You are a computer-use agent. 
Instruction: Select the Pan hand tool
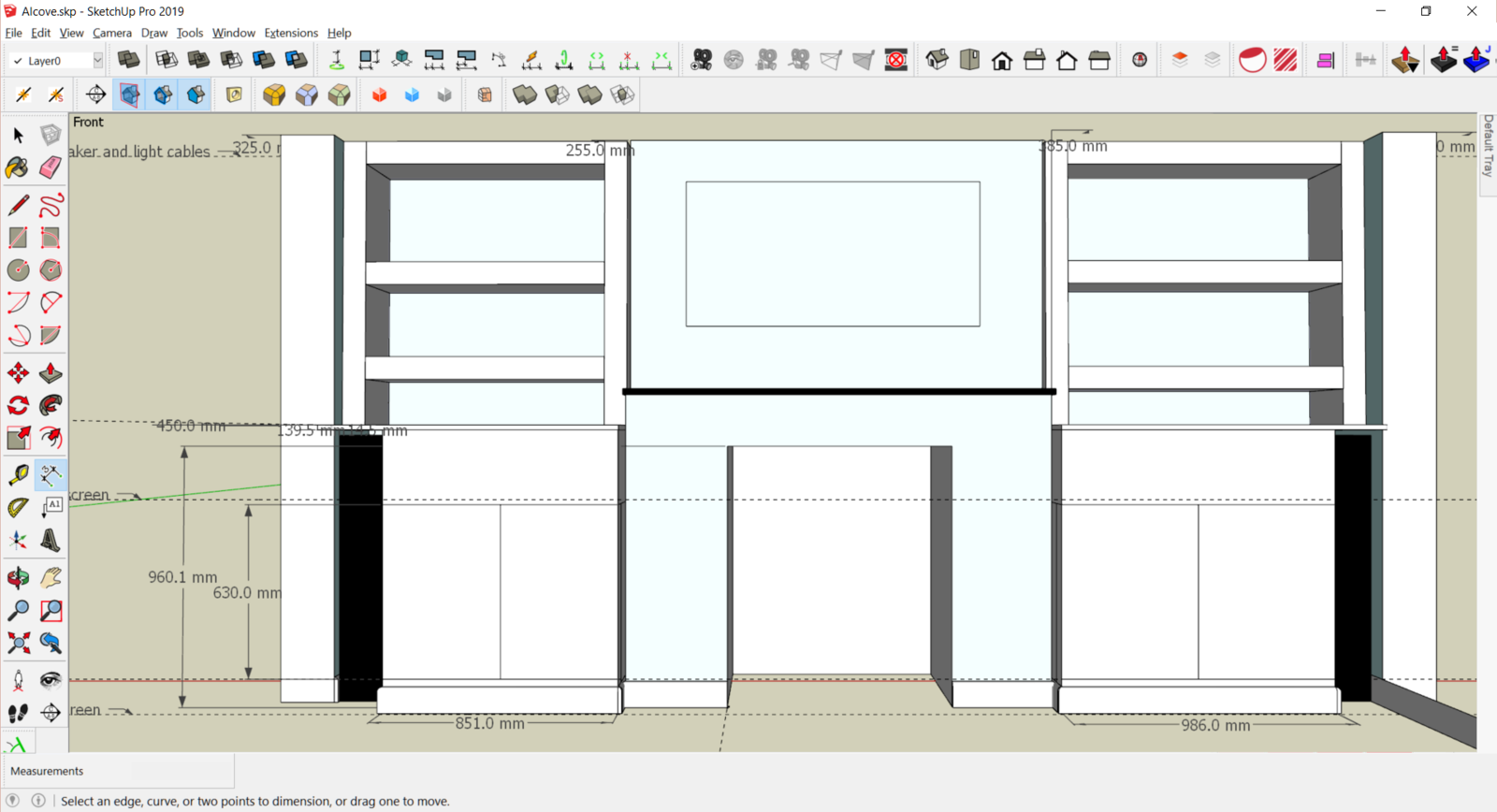(x=51, y=577)
